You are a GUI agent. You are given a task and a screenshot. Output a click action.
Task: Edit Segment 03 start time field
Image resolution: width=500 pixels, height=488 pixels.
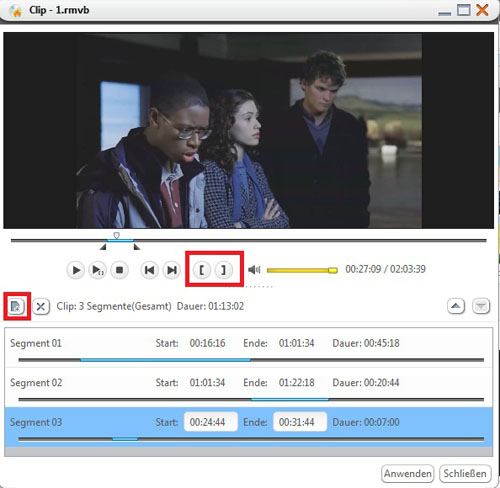[211, 422]
